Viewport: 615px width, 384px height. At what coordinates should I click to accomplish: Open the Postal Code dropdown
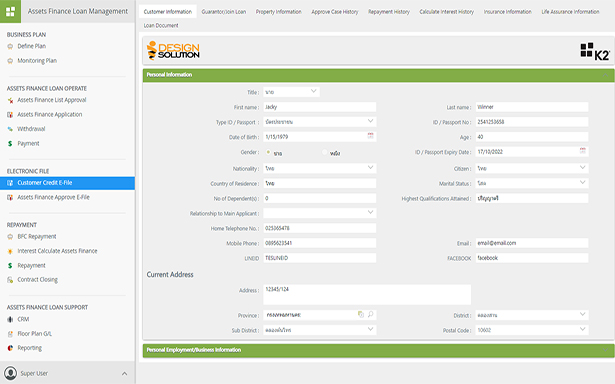point(532,330)
